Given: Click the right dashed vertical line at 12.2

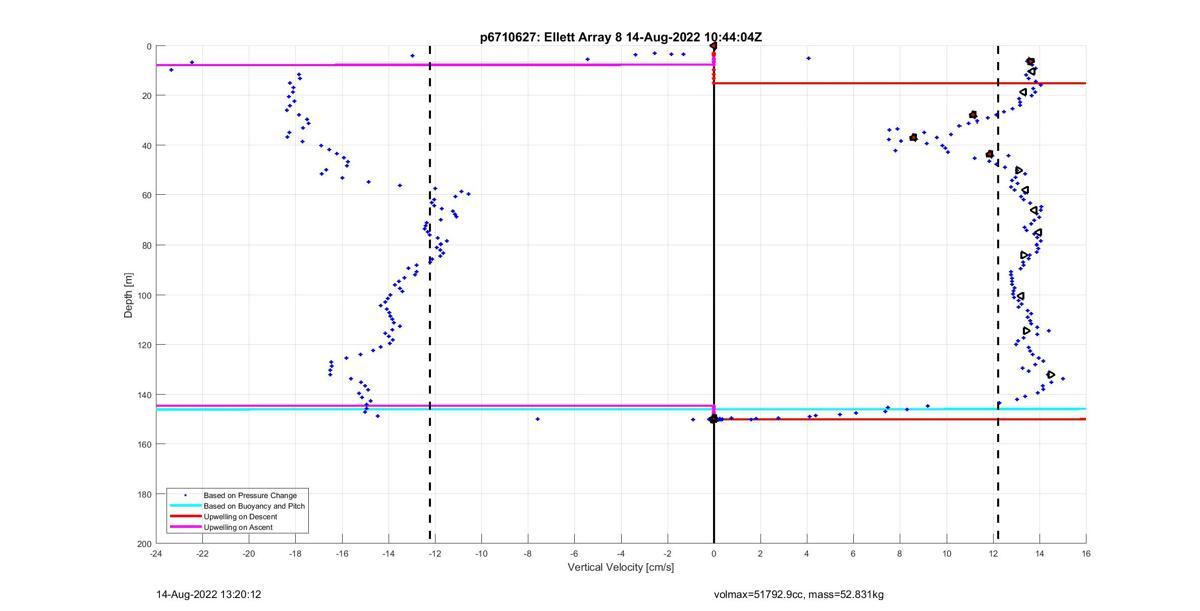Looking at the screenshot, I should pyautogui.click(x=997, y=294).
